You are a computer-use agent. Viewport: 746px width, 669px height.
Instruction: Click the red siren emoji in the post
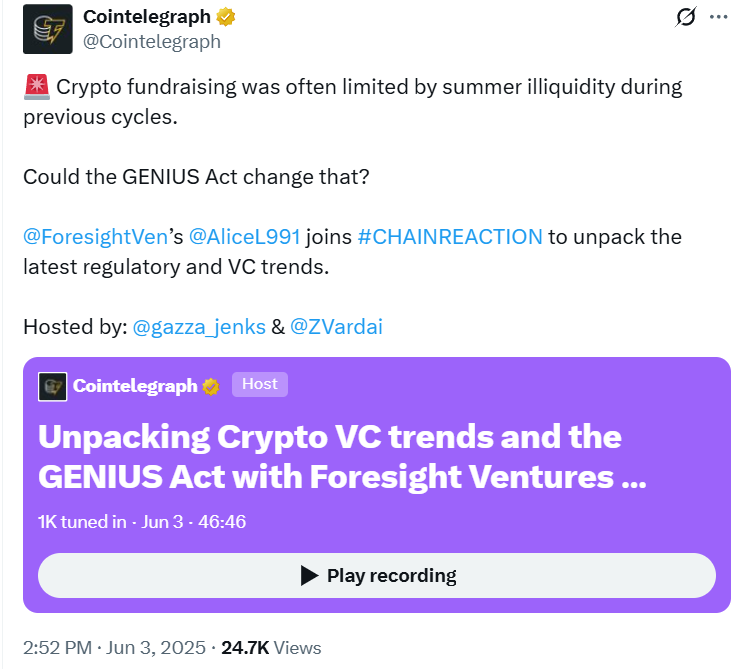(35, 87)
